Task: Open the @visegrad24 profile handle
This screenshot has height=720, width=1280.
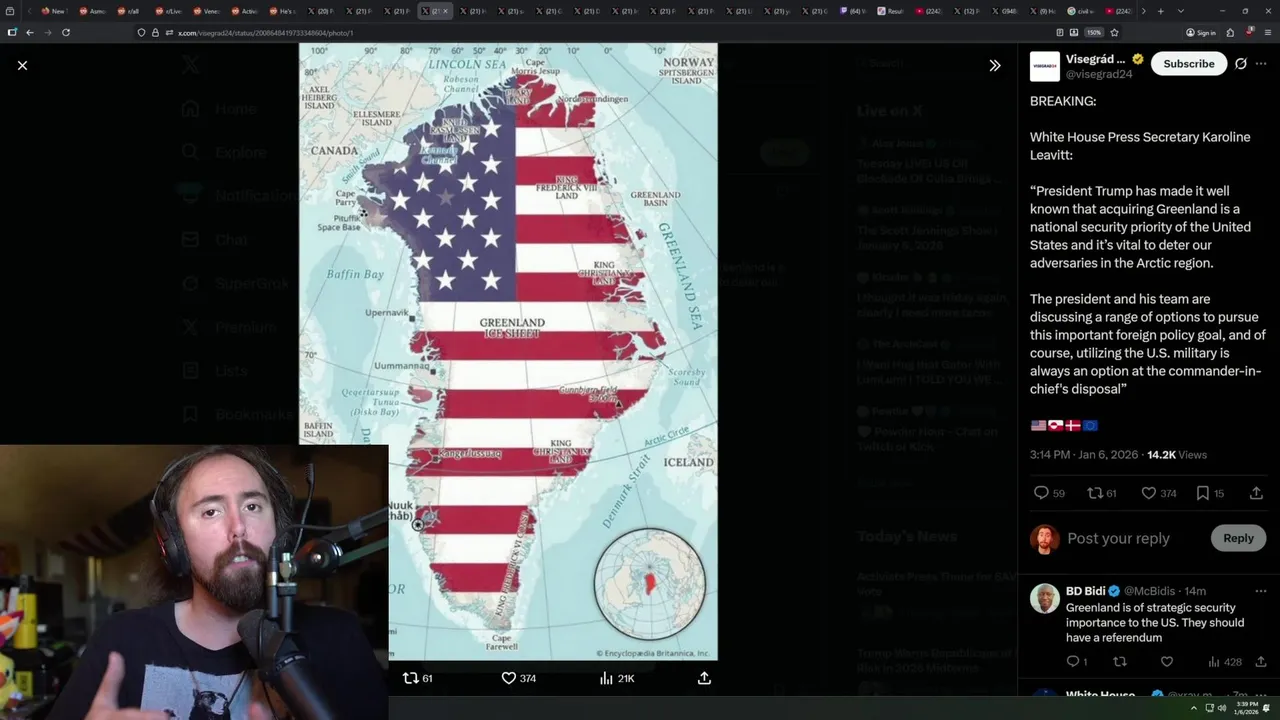Action: [1099, 74]
